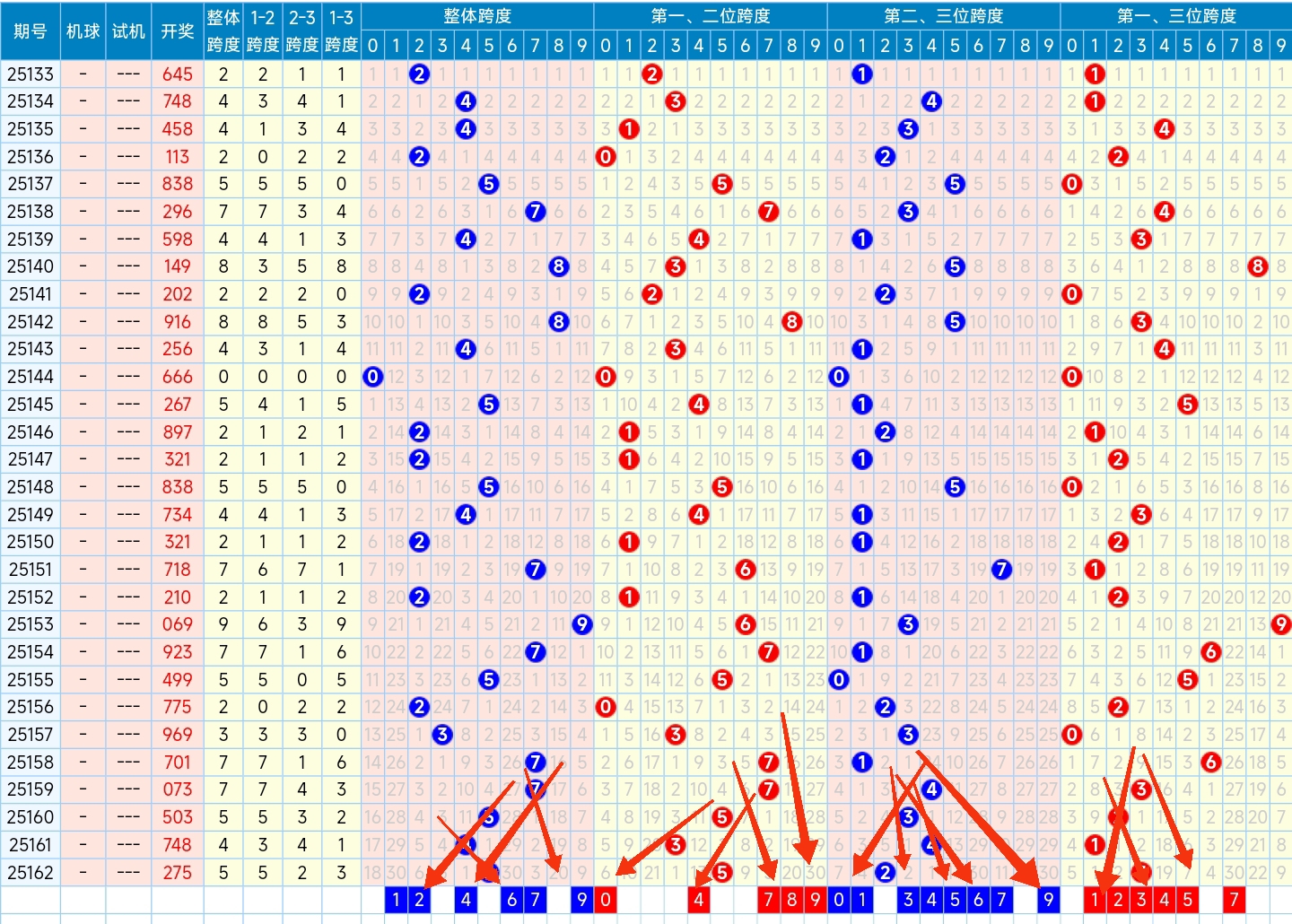Screen dimensions: 1292x924
Task: Click the red circle 0 in row 25136
Action: click(x=606, y=157)
